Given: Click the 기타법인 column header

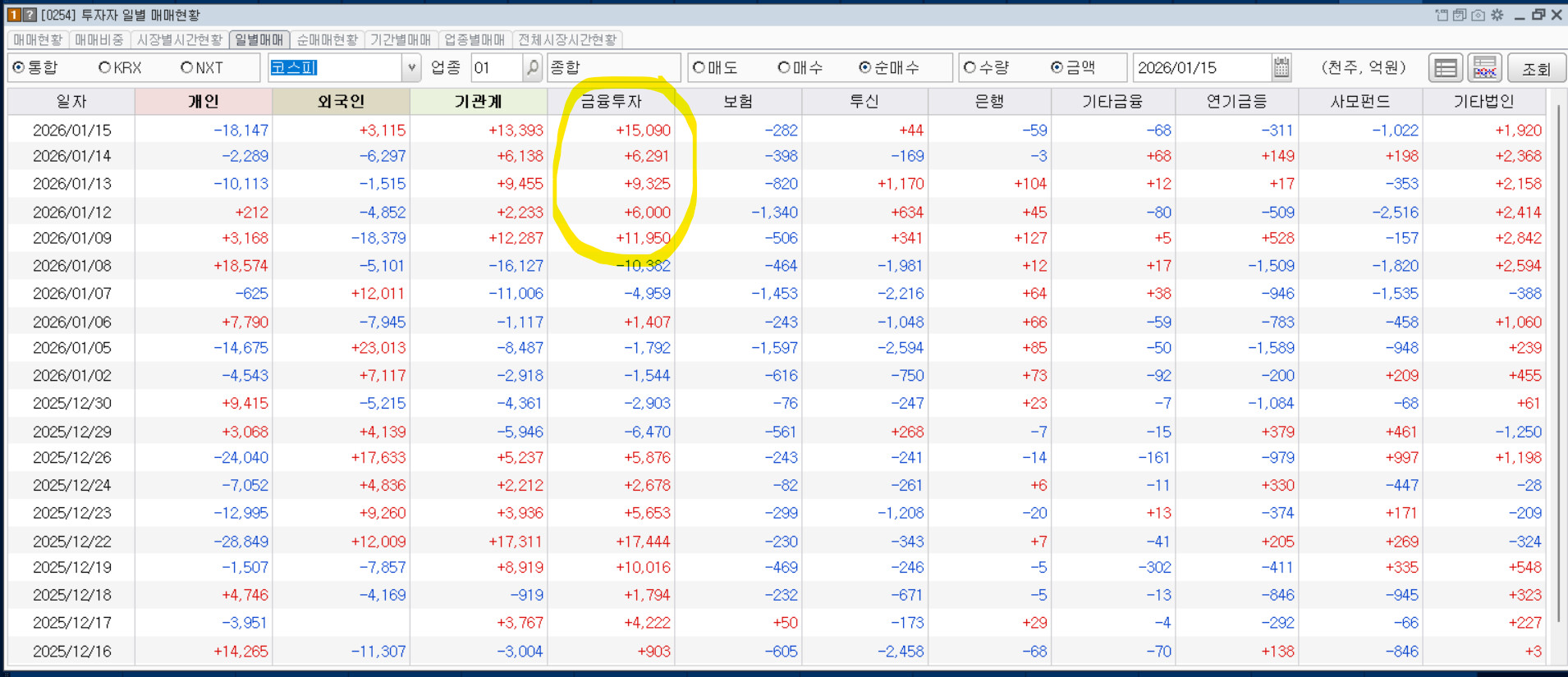Looking at the screenshot, I should tap(1484, 101).
